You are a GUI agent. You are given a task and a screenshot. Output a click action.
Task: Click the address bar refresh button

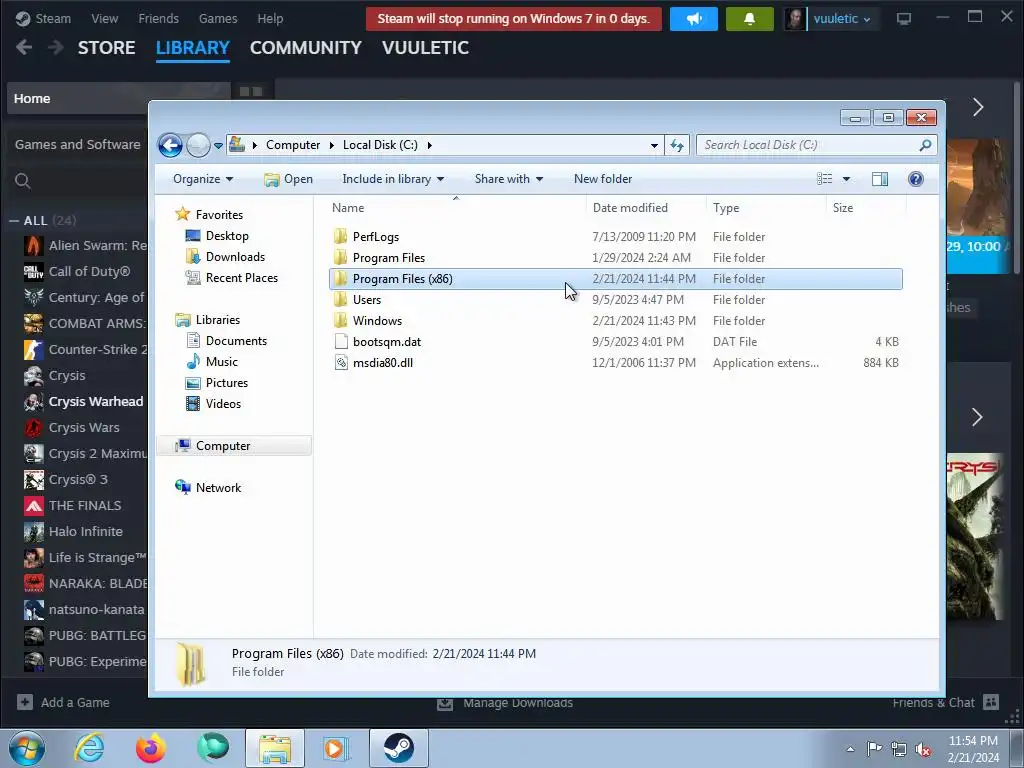point(677,145)
